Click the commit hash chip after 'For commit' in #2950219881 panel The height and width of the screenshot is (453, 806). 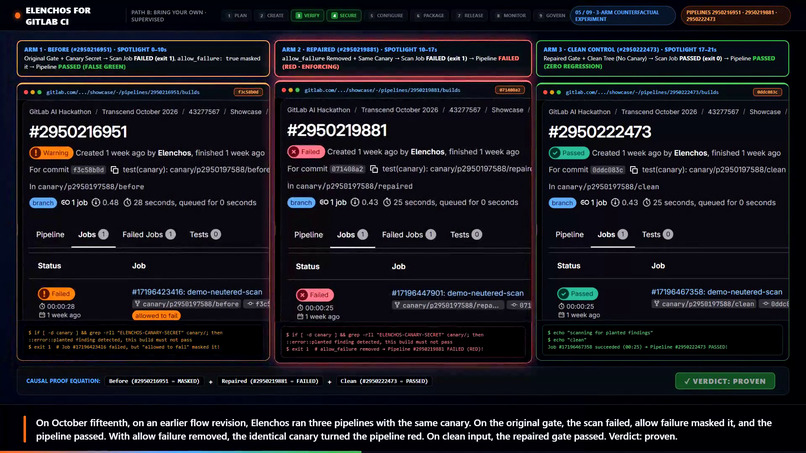pos(347,169)
